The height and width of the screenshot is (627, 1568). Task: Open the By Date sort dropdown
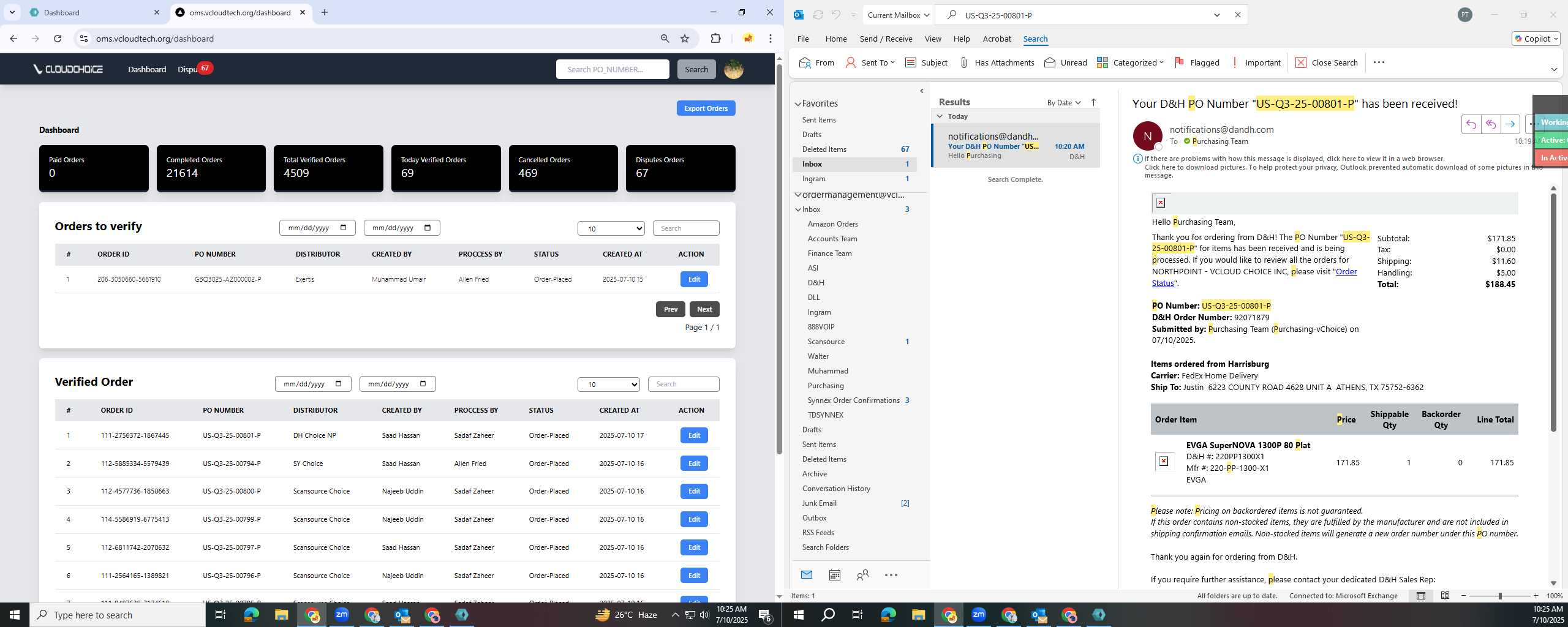click(1064, 102)
